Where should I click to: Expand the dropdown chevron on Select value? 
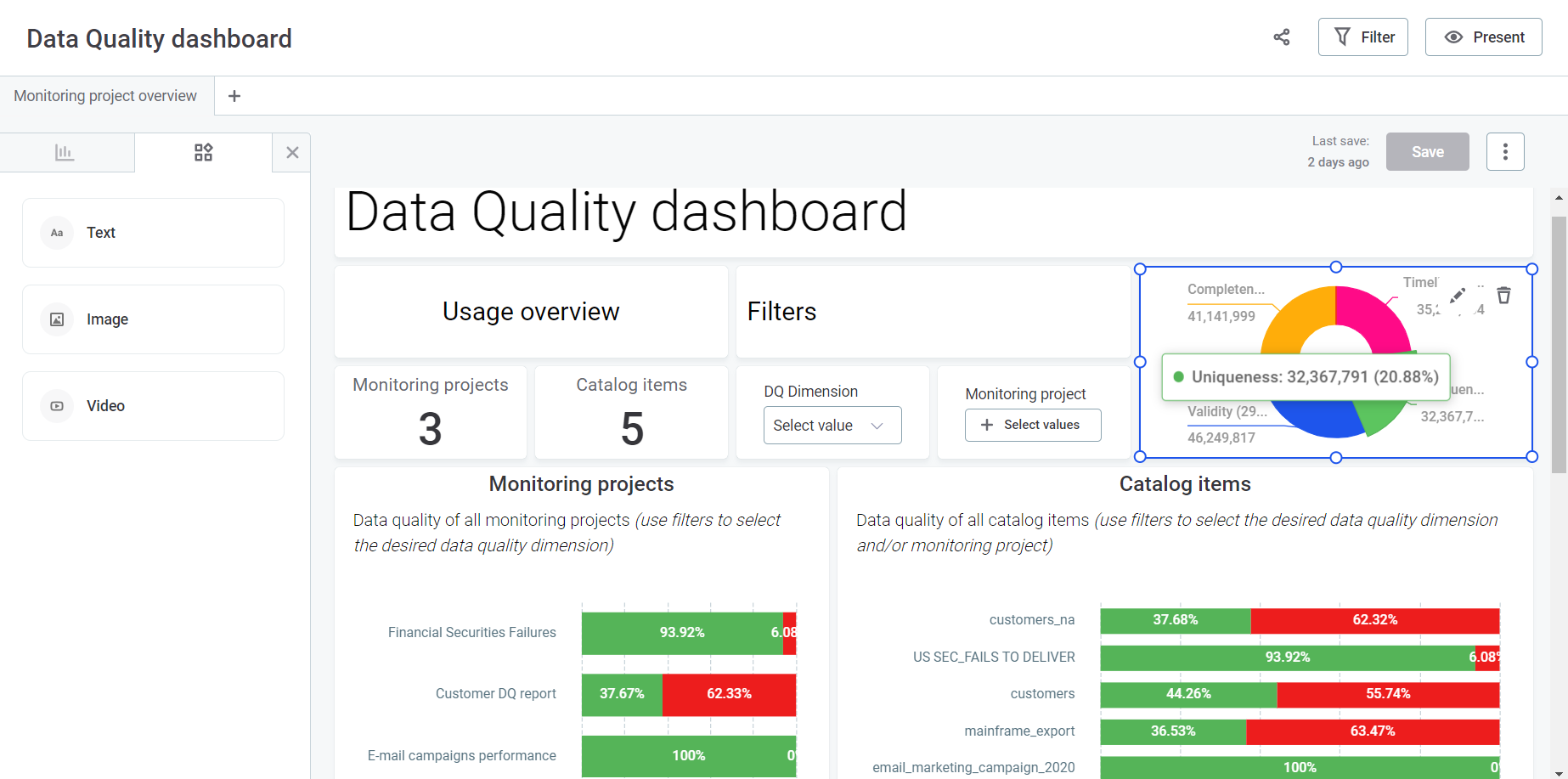point(877,425)
